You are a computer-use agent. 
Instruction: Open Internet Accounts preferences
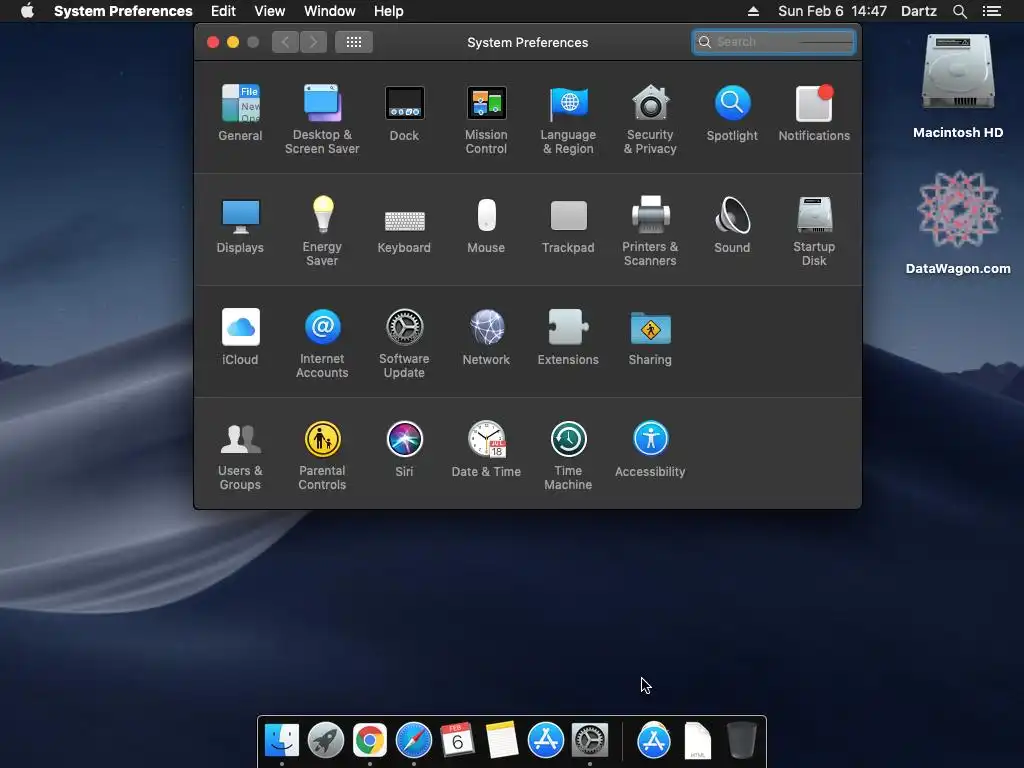tap(322, 343)
